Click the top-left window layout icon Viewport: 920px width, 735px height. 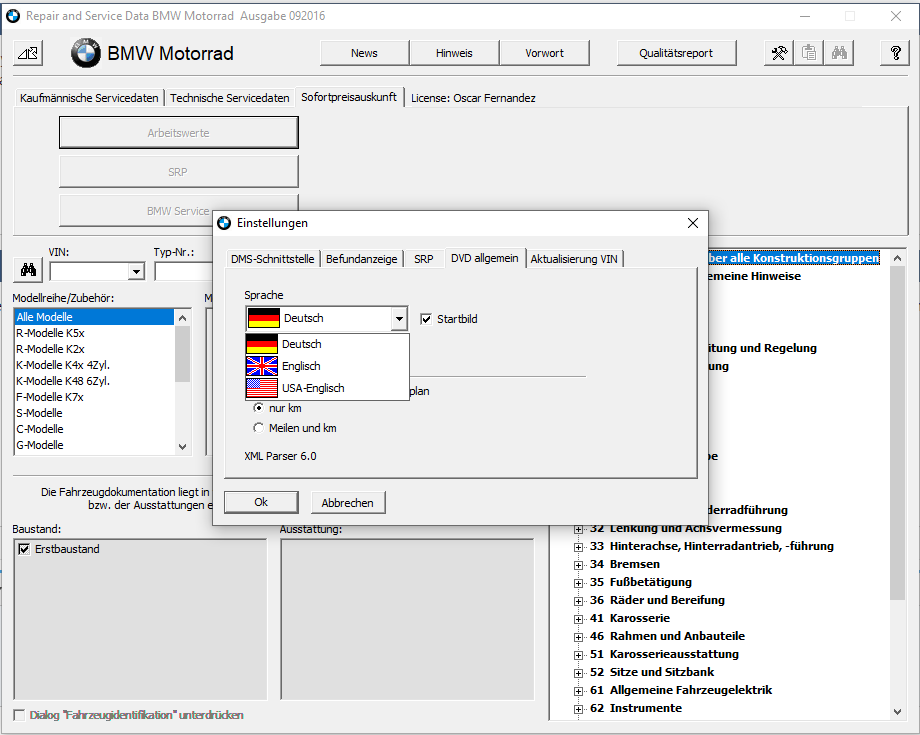click(x=29, y=53)
